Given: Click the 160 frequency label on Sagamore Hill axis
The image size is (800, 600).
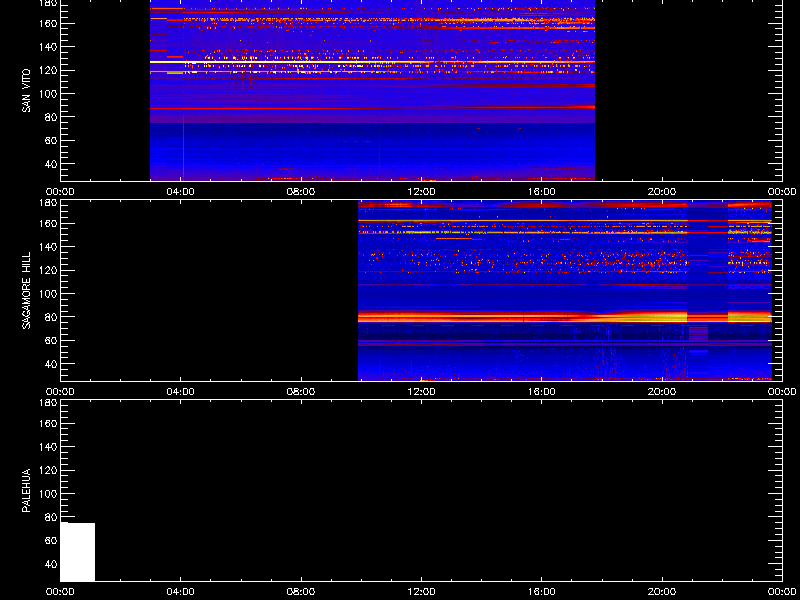Looking at the screenshot, I should (47, 223).
